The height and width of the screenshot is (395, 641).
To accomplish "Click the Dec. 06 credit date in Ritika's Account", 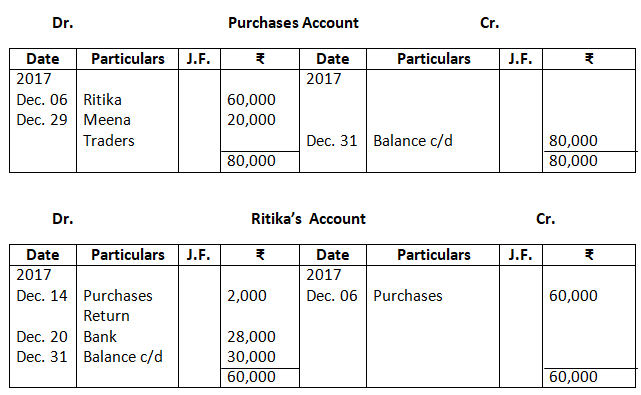I will pos(332,296).
